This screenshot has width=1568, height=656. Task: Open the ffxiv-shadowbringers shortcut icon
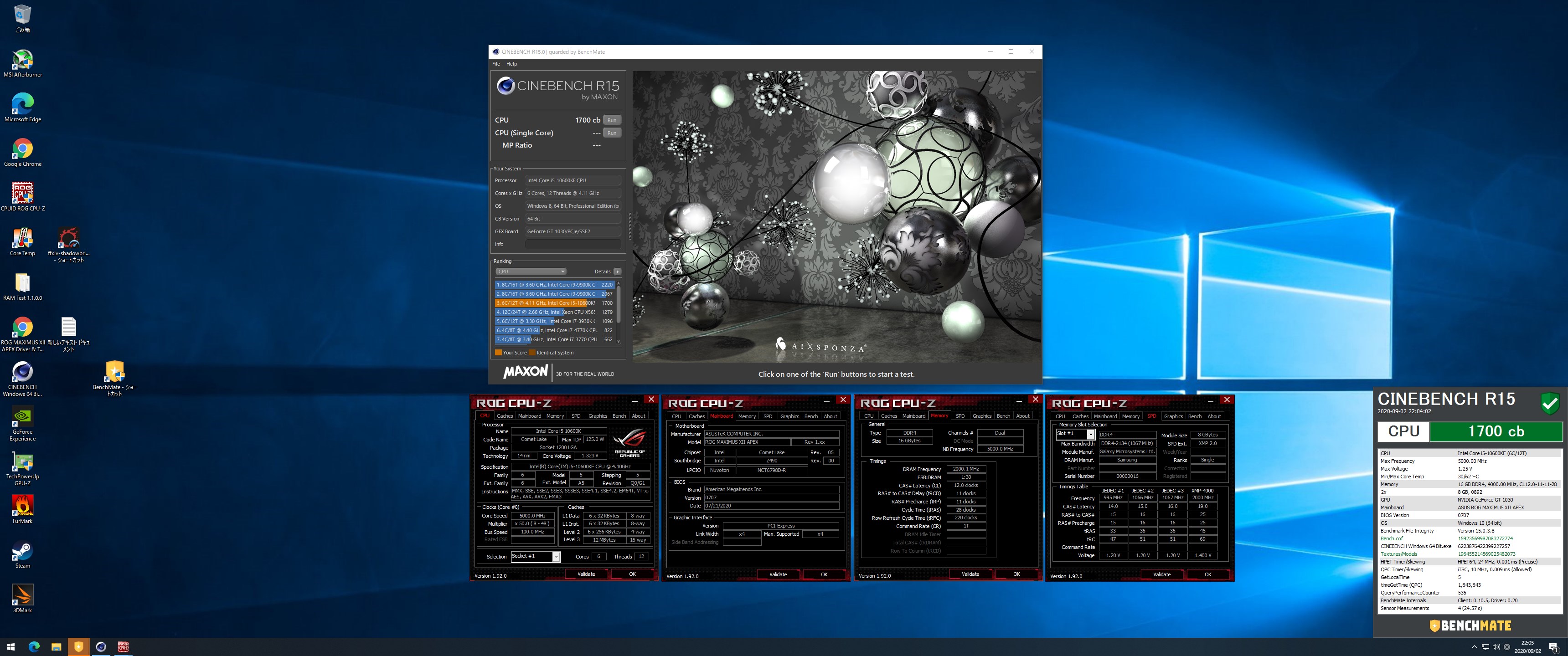tap(68, 245)
